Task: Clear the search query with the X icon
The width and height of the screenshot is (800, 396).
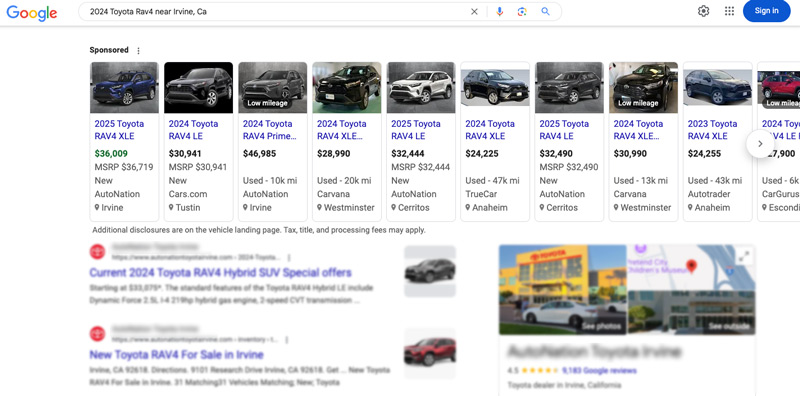Action: [x=474, y=12]
